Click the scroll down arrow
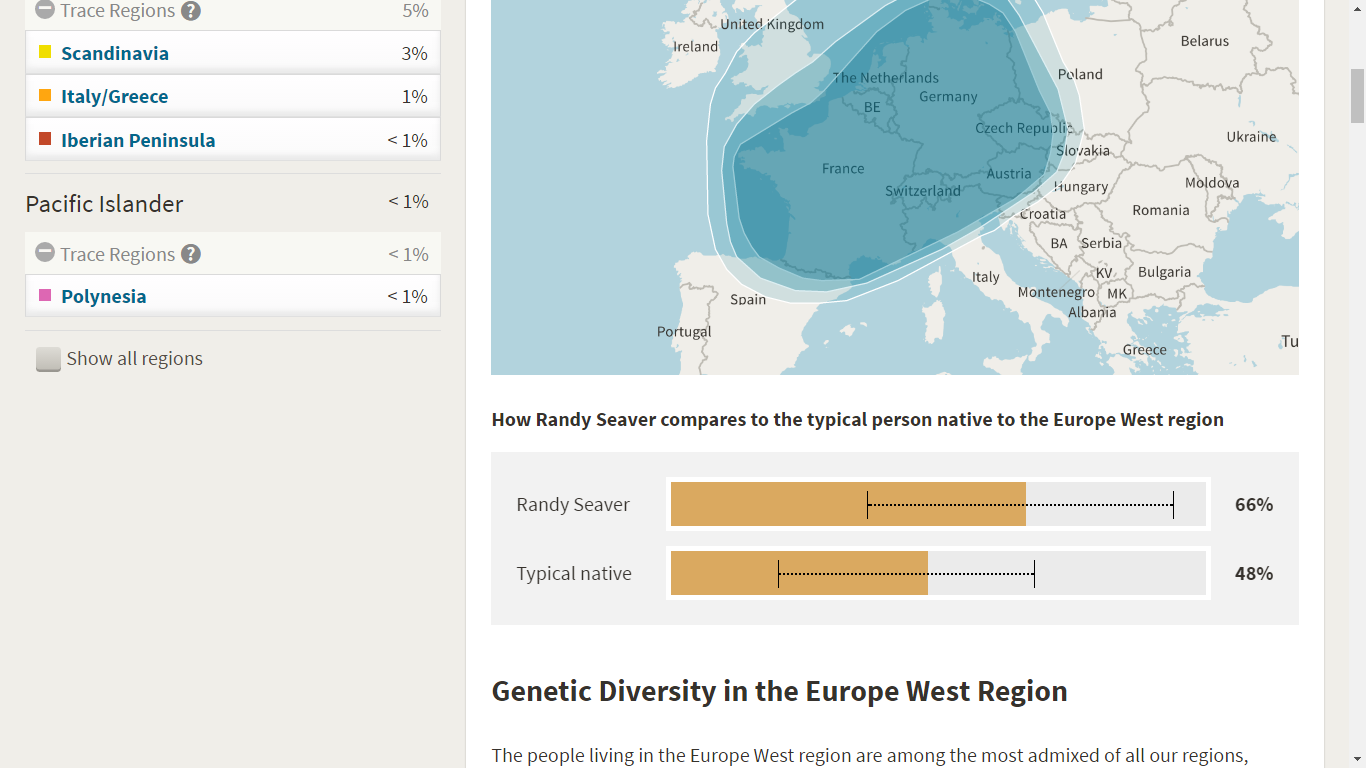1366x768 pixels. [x=1358, y=760]
